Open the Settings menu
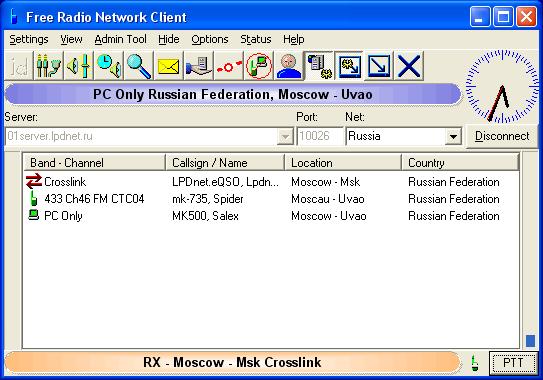The width and height of the screenshot is (543, 380). click(x=29, y=39)
